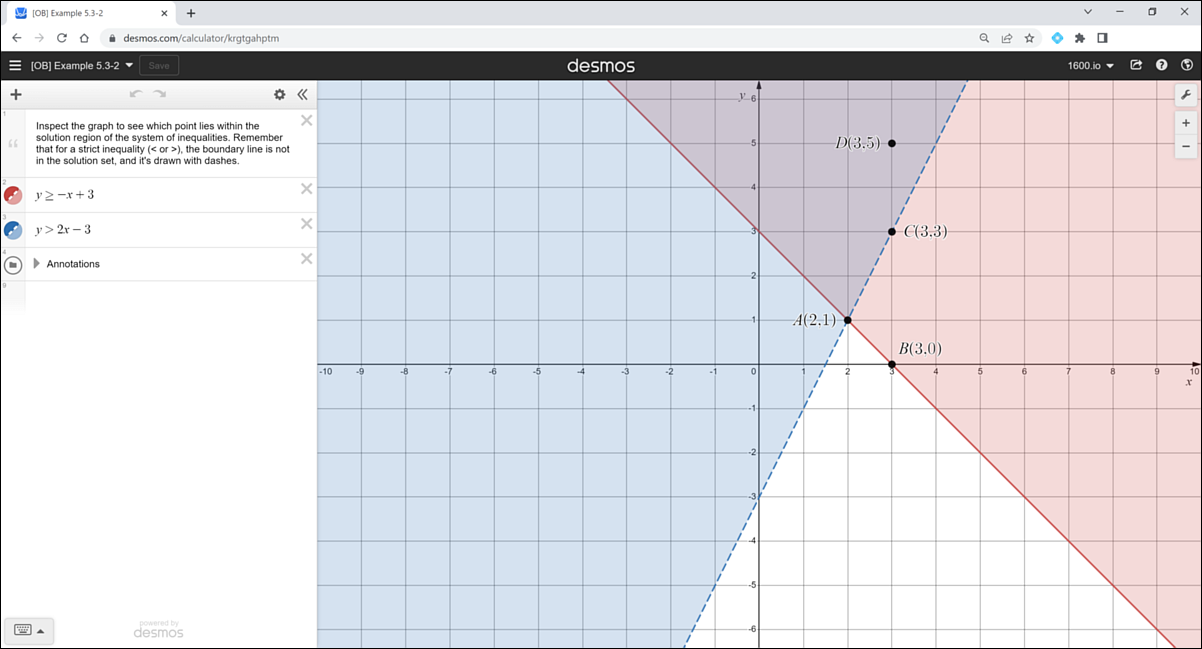This screenshot has height=649, width=1202.
Task: Click the Desmos logo in header
Action: (x=601, y=66)
